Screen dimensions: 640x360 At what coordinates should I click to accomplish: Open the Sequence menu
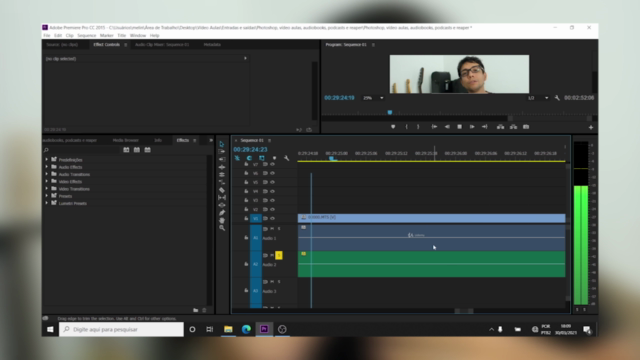pos(87,36)
